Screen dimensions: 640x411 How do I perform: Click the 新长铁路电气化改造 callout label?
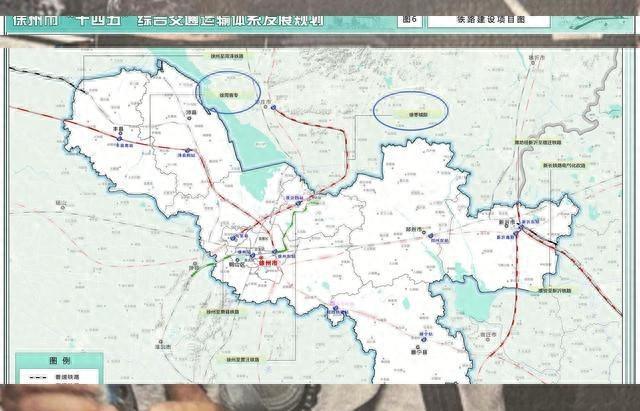(564, 166)
